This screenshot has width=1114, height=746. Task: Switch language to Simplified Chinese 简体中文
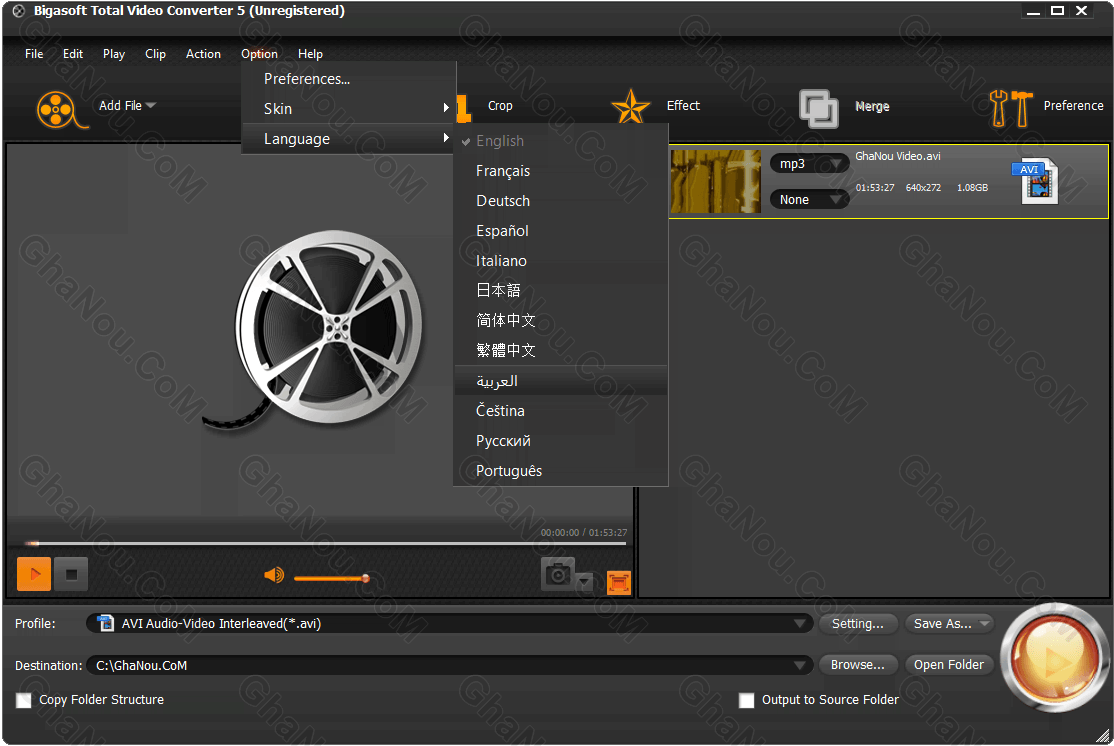click(561, 320)
